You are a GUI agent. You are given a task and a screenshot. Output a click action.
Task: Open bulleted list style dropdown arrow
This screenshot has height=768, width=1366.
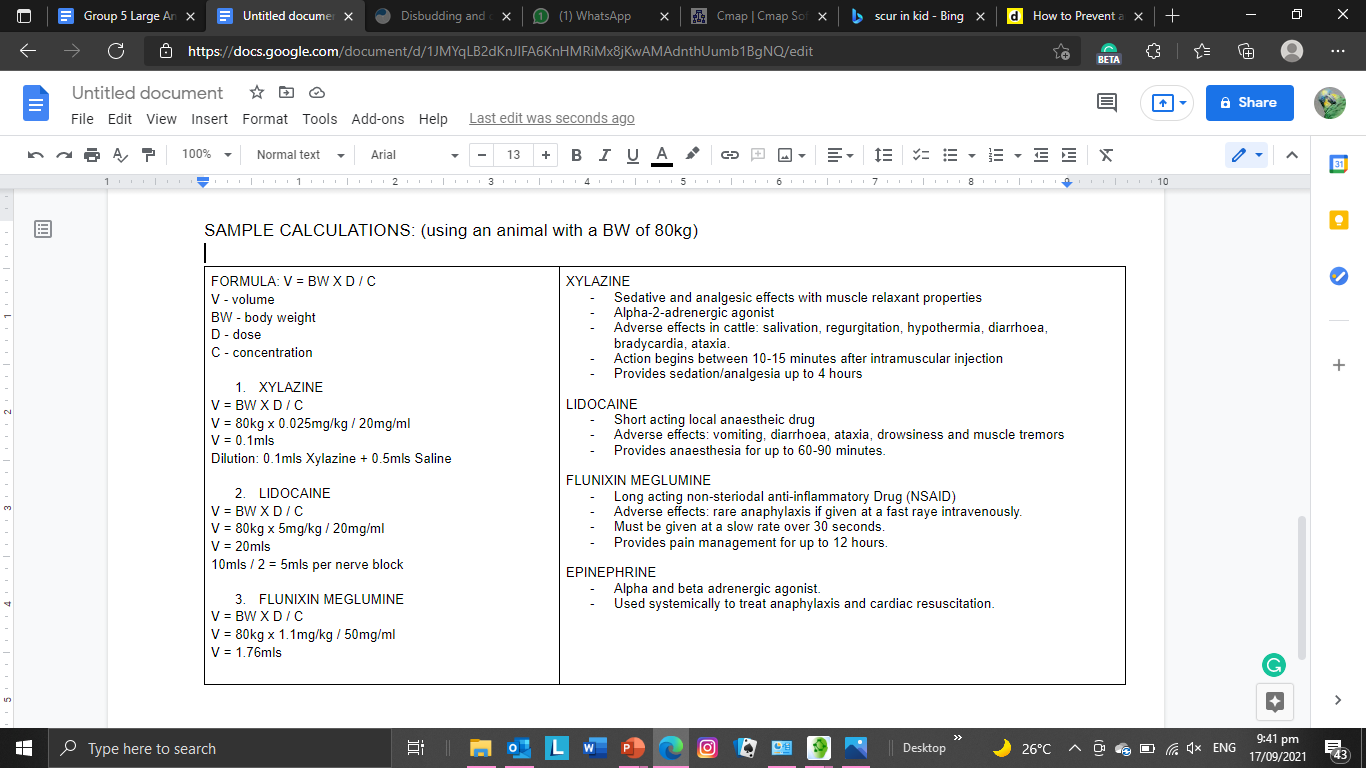tap(973, 155)
